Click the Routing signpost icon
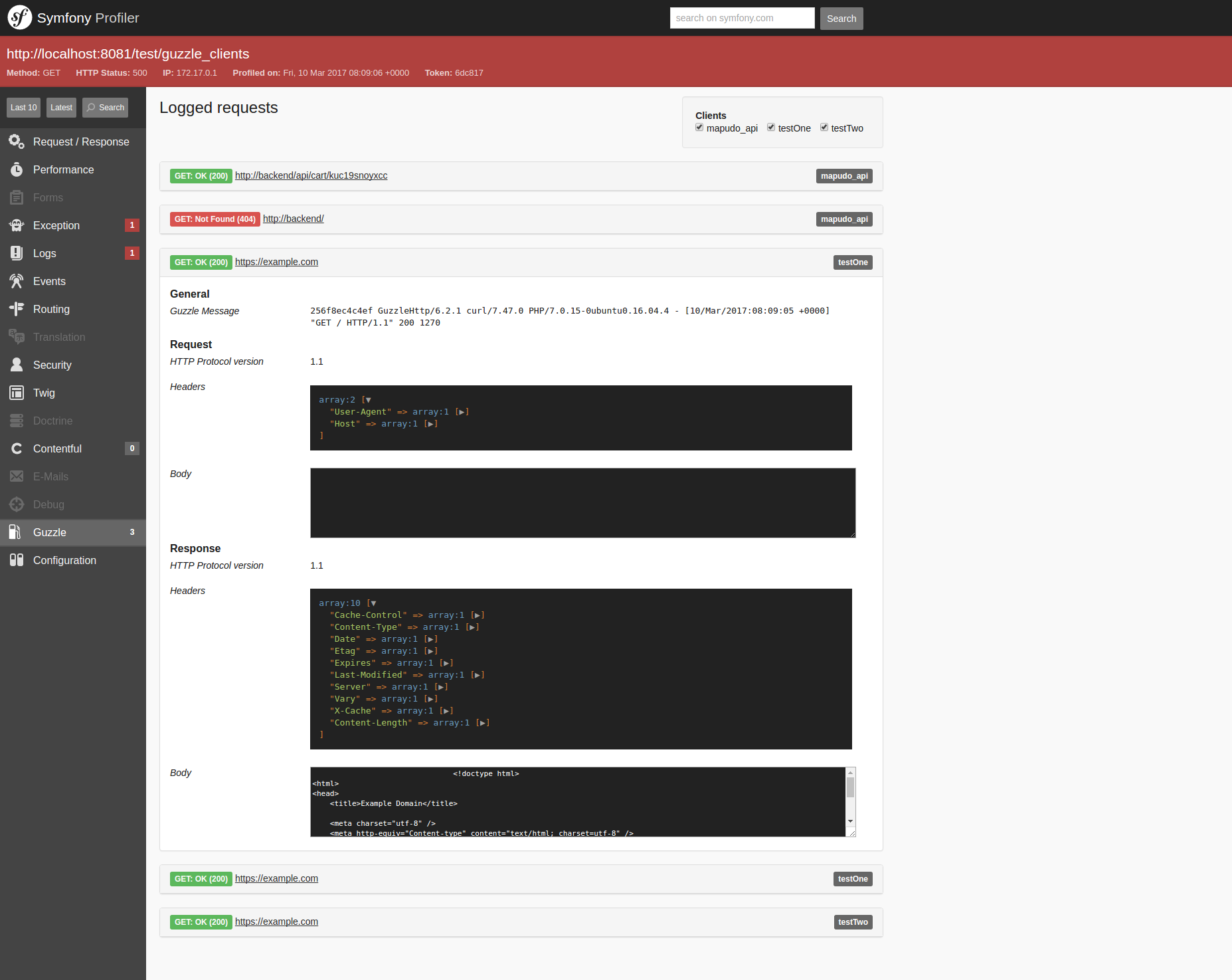The image size is (1232, 980). coord(17,309)
